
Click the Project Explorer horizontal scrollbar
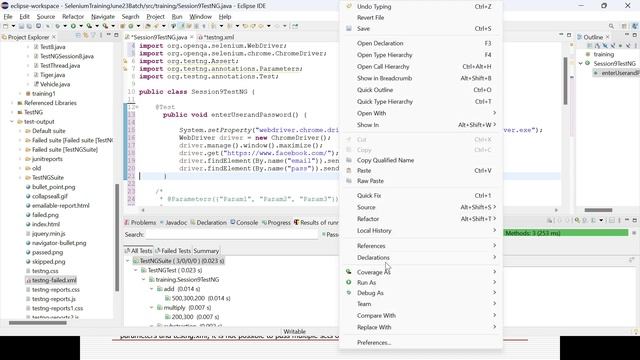pyautogui.click(x=38, y=323)
